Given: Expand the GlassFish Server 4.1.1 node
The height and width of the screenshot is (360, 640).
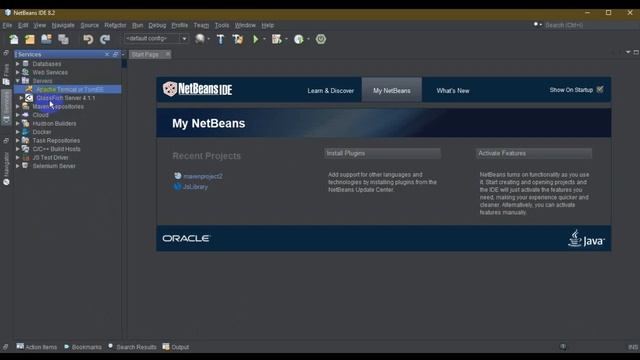Looking at the screenshot, I should point(21,98).
